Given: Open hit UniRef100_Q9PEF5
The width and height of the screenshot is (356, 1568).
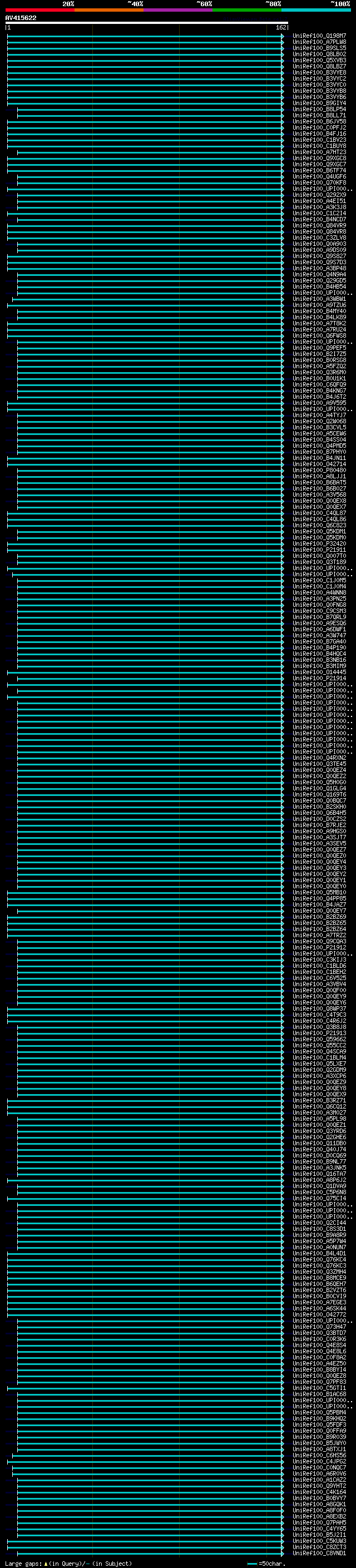Looking at the screenshot, I should (x=319, y=348).
